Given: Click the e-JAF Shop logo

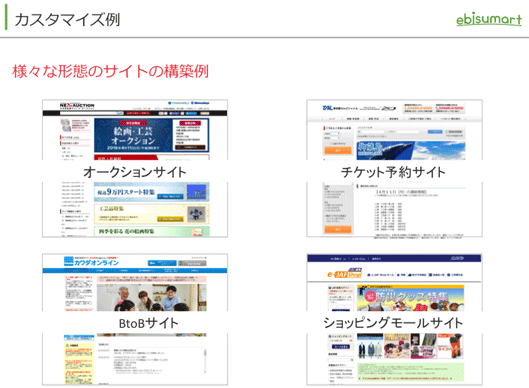Looking at the screenshot, I should point(344,273).
